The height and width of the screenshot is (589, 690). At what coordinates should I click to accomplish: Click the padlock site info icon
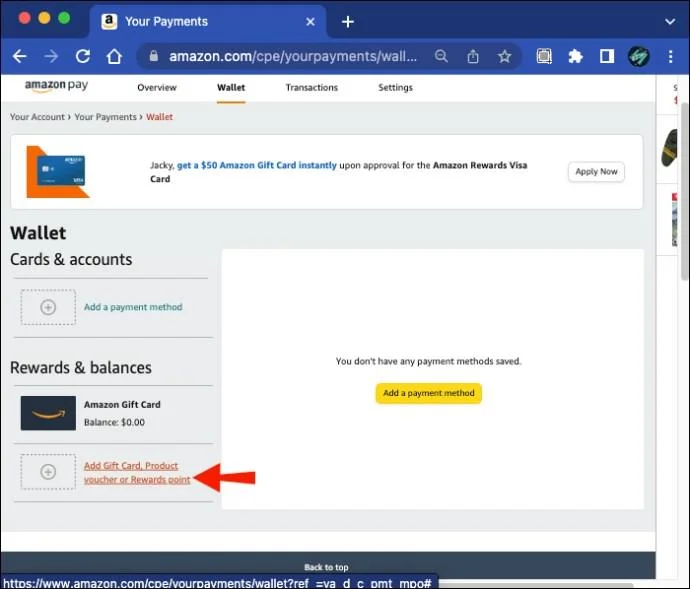(x=153, y=56)
